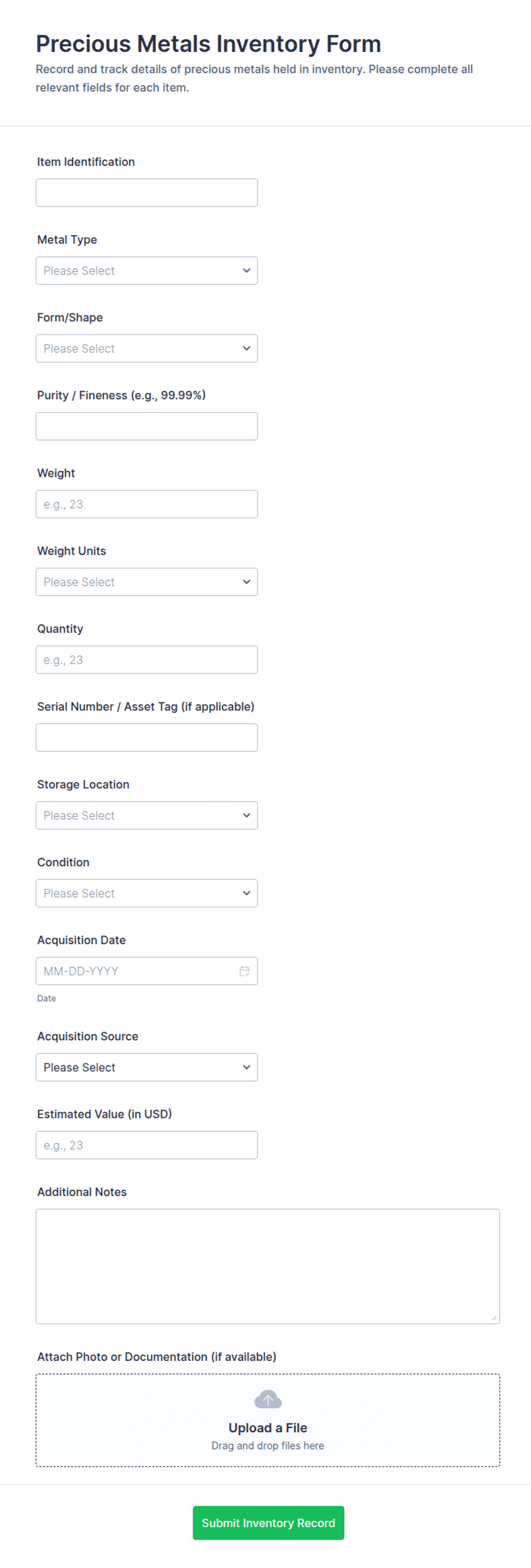Click the Item Identification text field

click(x=146, y=193)
